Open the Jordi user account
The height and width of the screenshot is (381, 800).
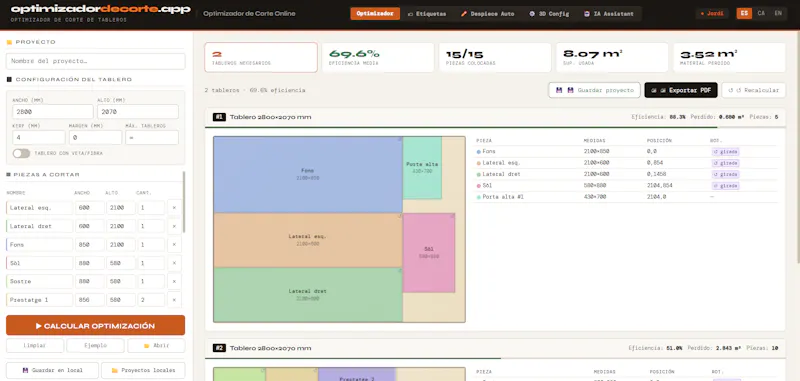(x=712, y=14)
